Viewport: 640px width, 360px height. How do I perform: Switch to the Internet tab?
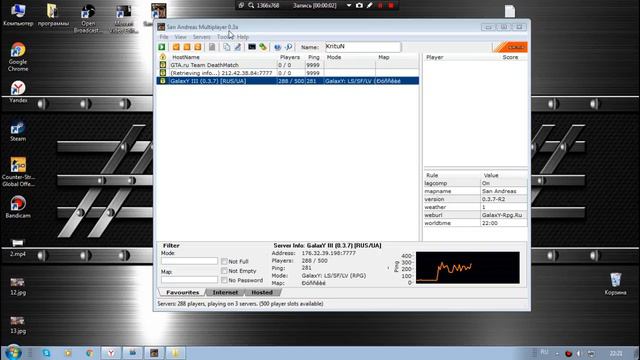point(225,292)
